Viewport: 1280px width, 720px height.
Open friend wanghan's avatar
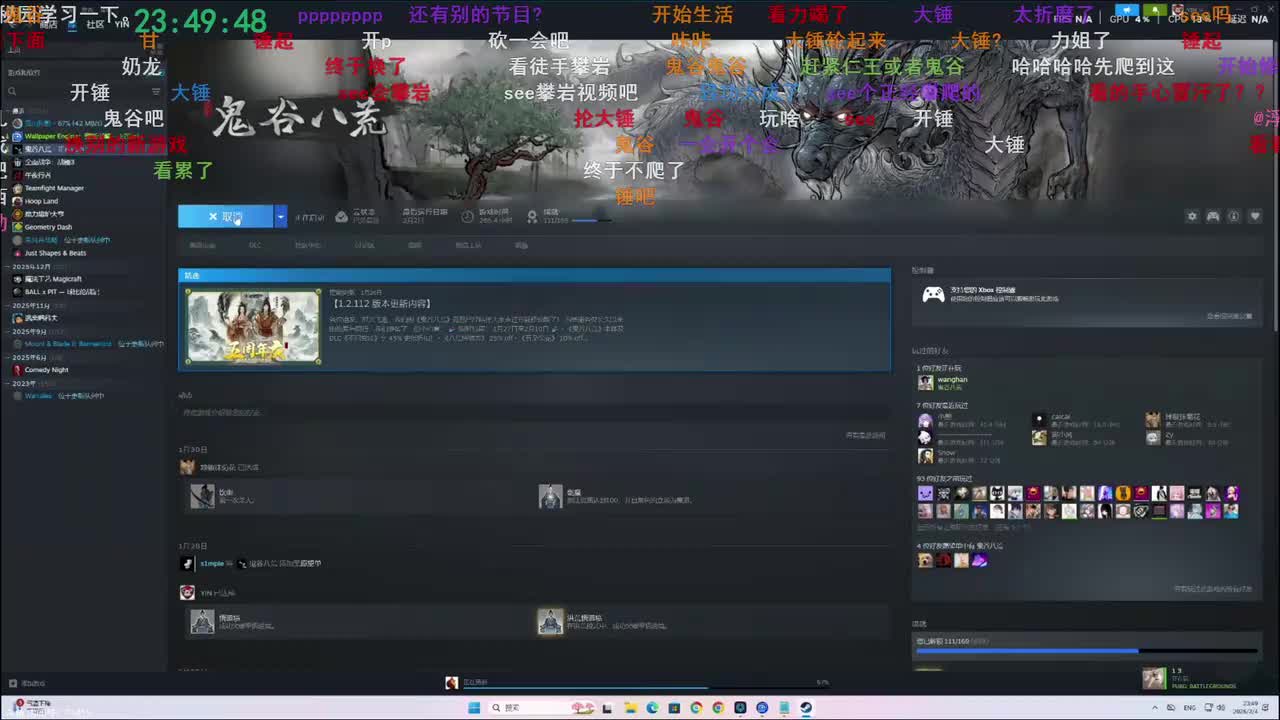coord(925,382)
